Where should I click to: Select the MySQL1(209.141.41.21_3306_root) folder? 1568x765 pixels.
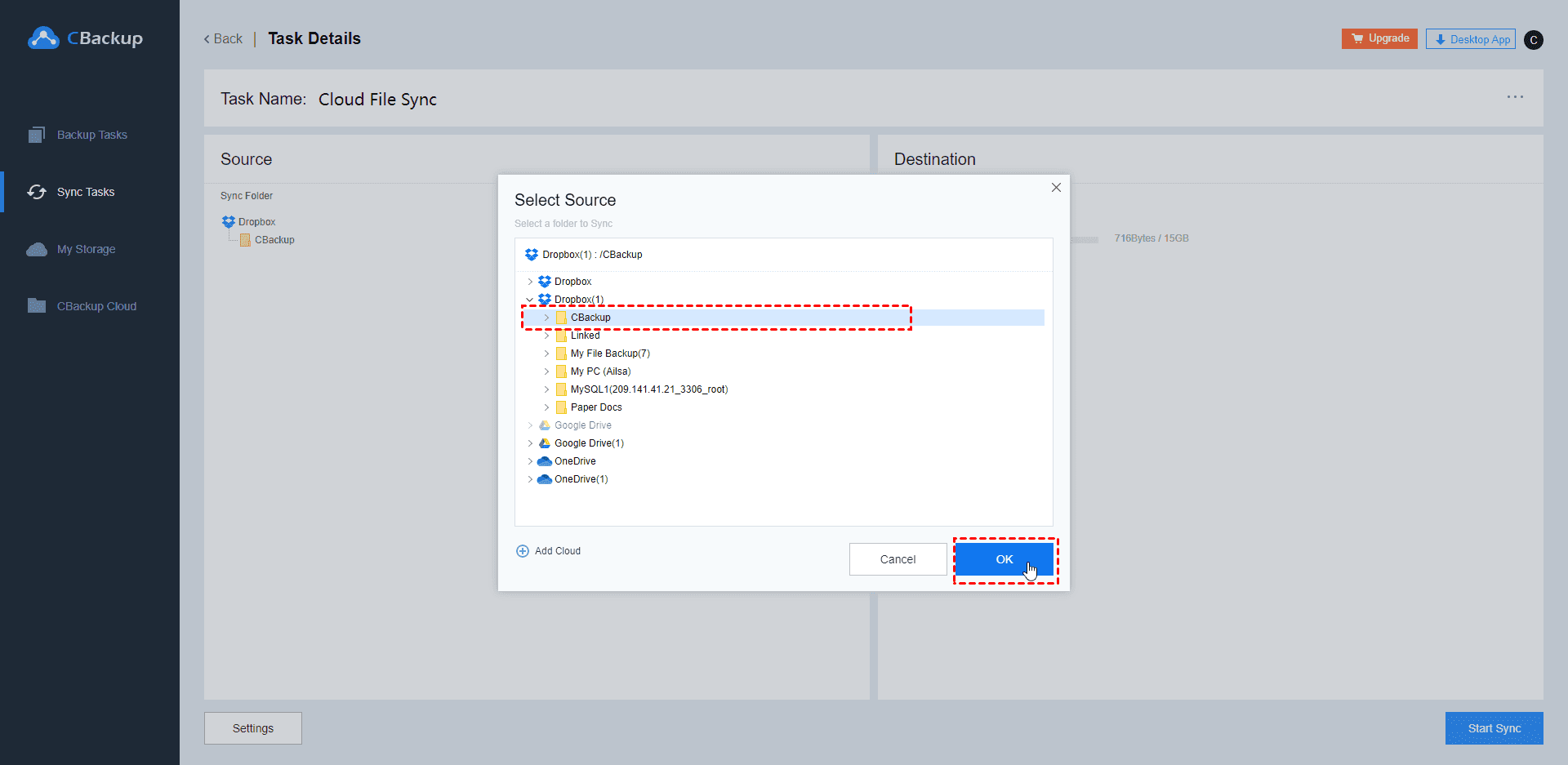pos(649,389)
